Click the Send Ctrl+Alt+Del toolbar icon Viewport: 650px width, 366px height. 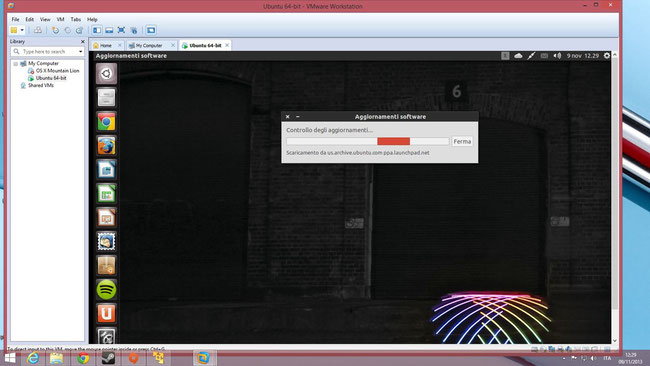(x=38, y=30)
